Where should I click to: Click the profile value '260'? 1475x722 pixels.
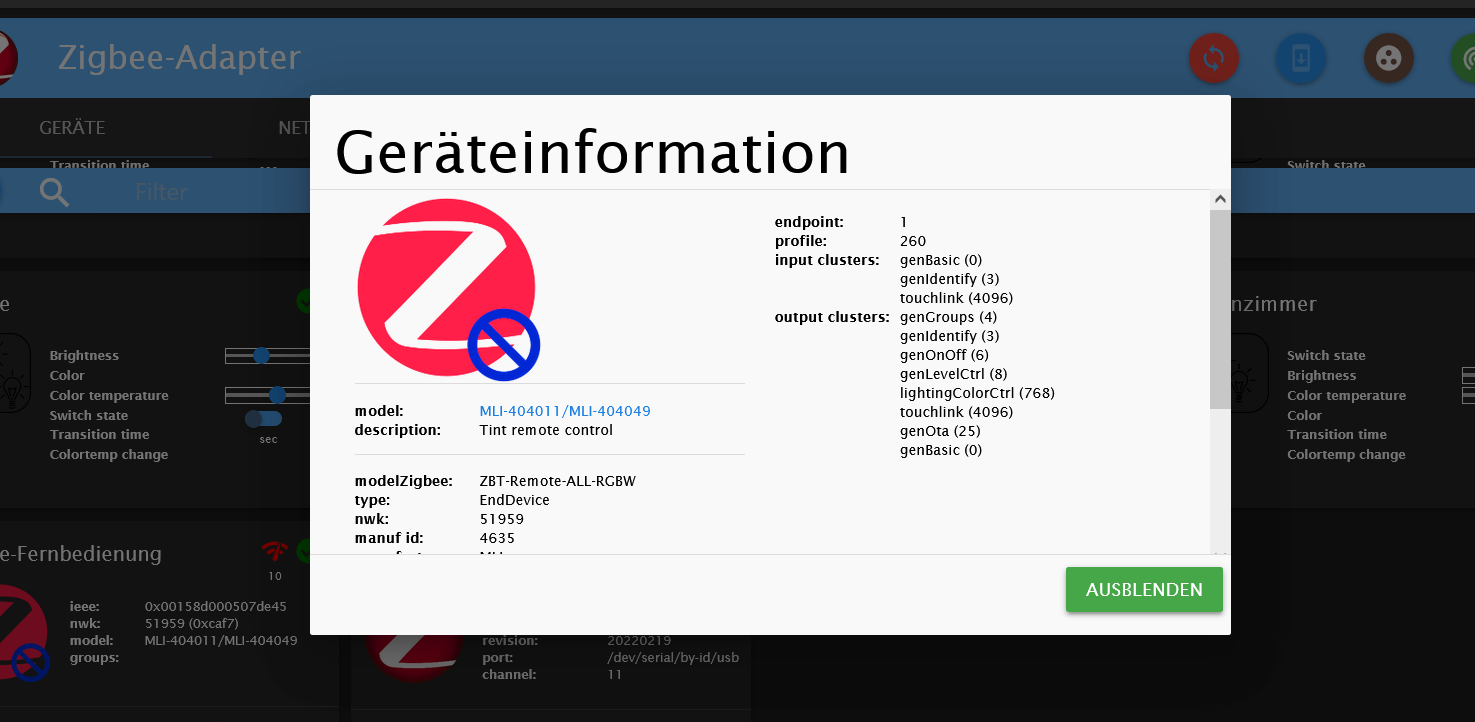(x=913, y=241)
